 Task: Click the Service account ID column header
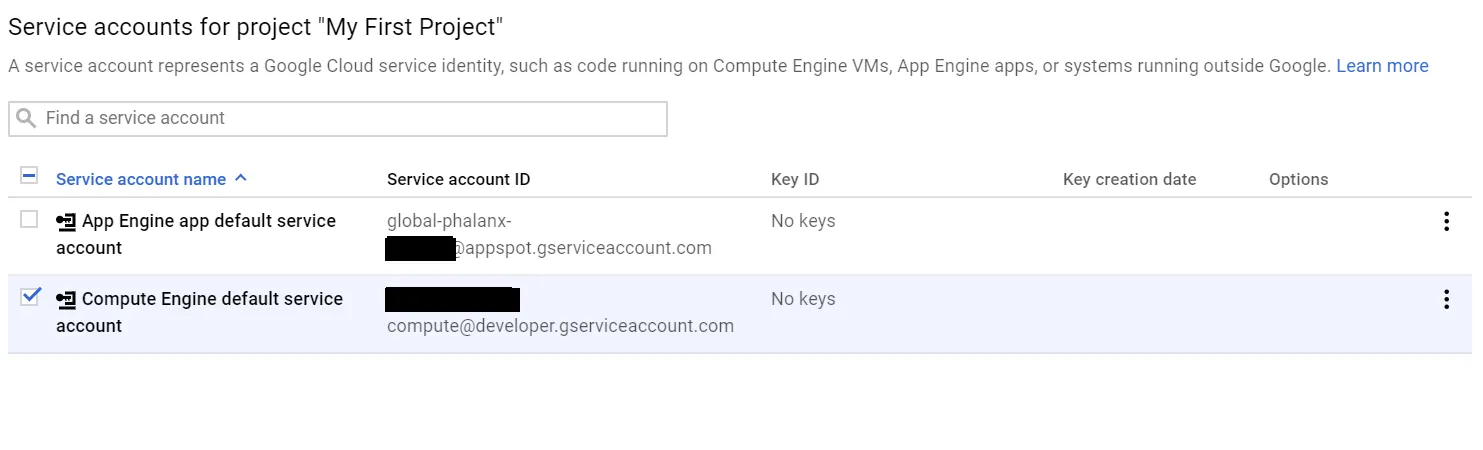(x=458, y=180)
